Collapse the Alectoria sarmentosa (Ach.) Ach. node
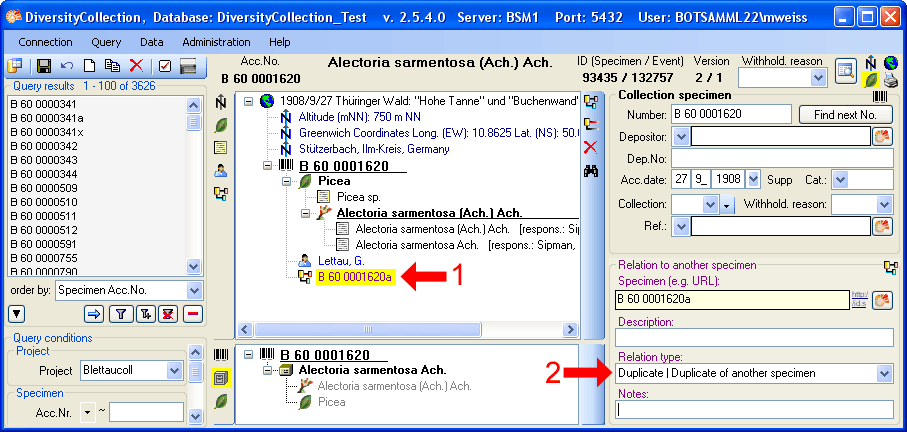The width and height of the screenshot is (907, 432). point(306,213)
